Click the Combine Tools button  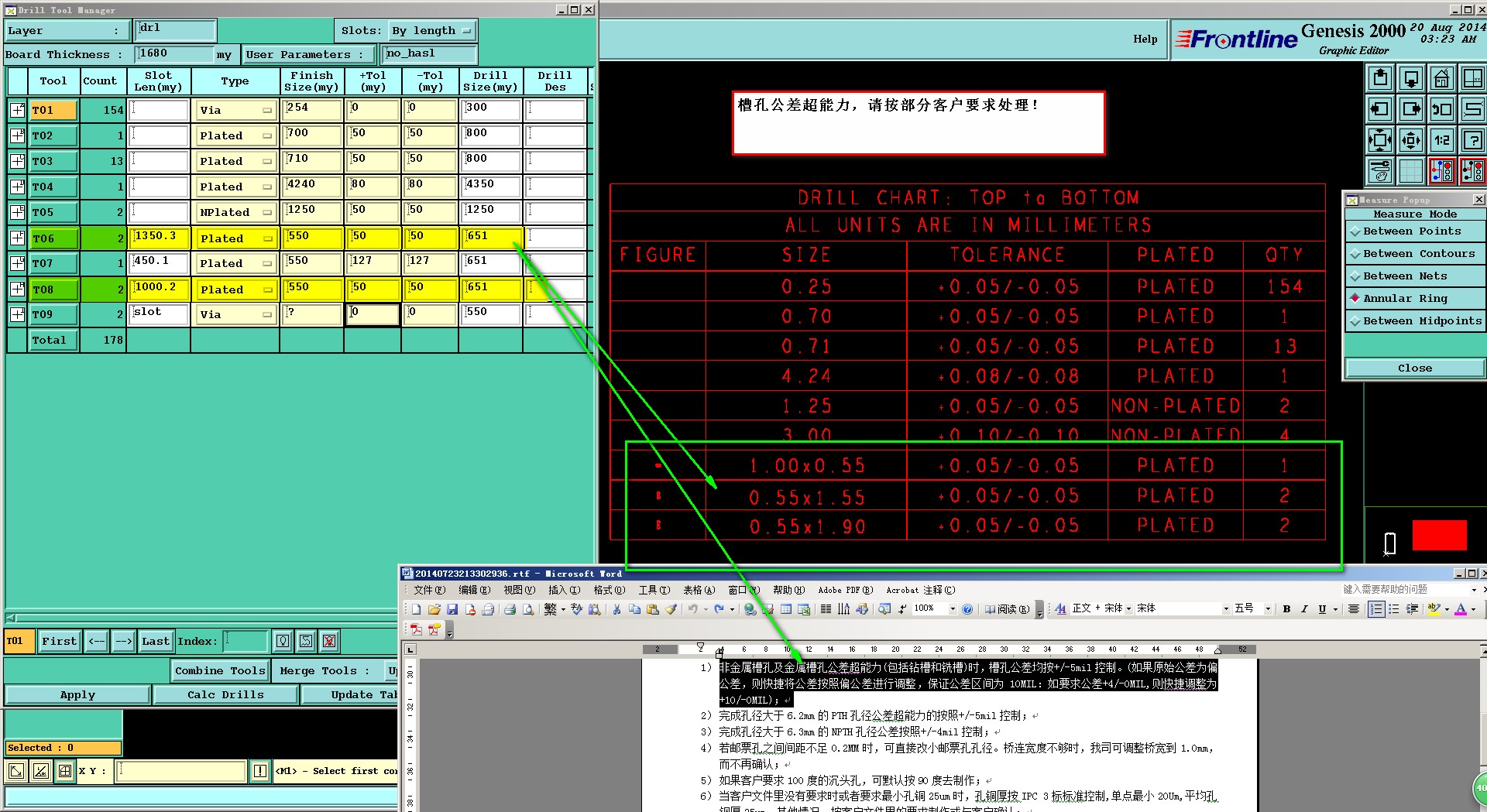tap(220, 671)
